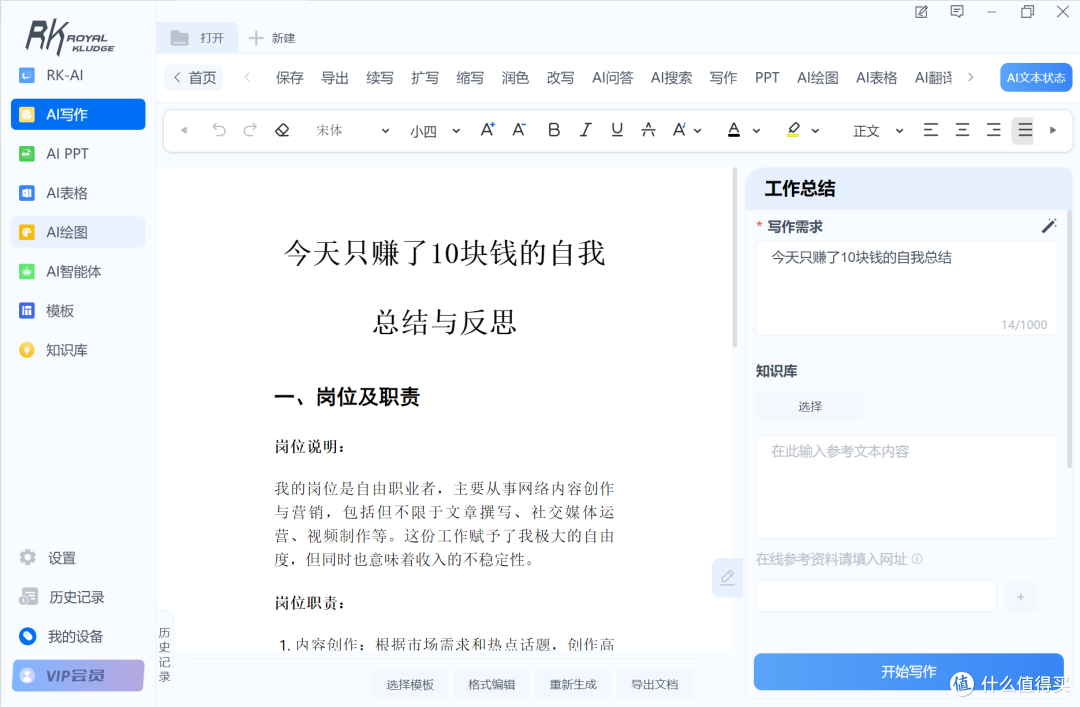This screenshot has width=1080, height=707.
Task: Click the 开始写作 button
Action: coord(908,671)
